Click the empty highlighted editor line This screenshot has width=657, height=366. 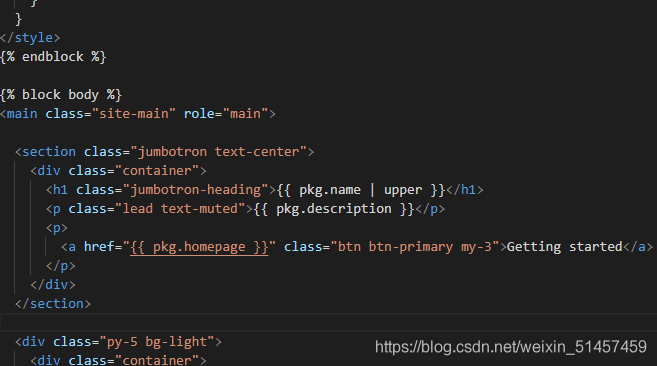(x=328, y=323)
